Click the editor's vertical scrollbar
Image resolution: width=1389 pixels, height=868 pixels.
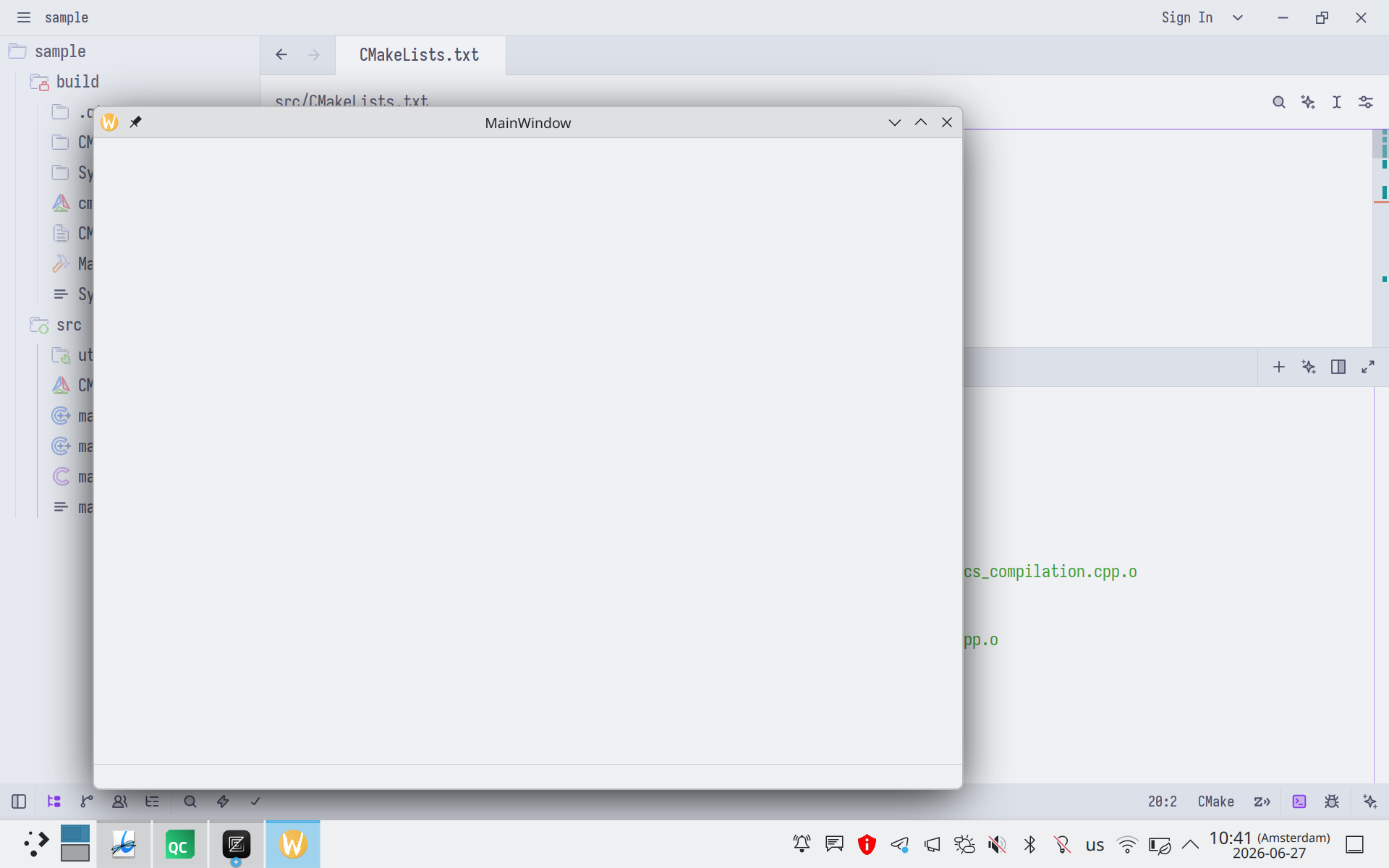coord(1380,239)
